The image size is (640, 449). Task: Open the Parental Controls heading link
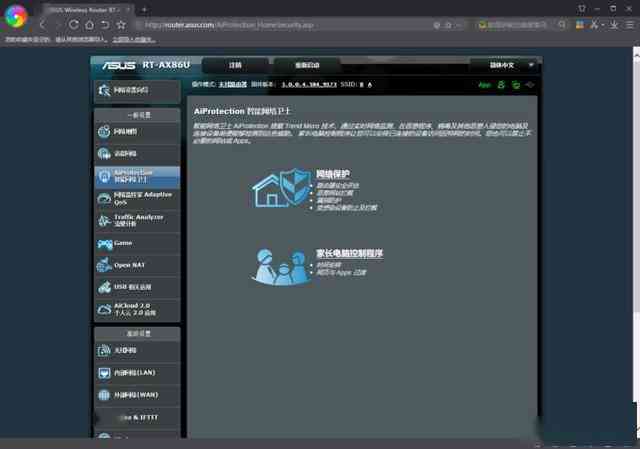point(350,253)
